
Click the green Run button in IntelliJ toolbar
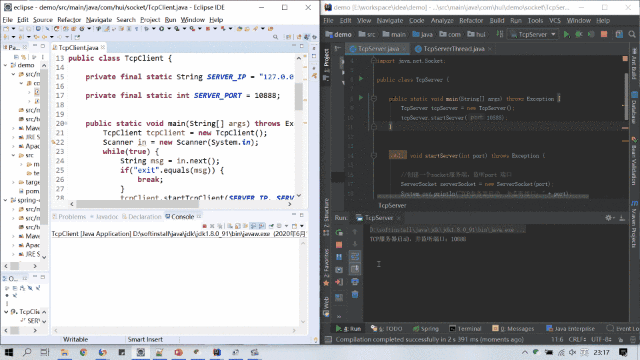567,34
